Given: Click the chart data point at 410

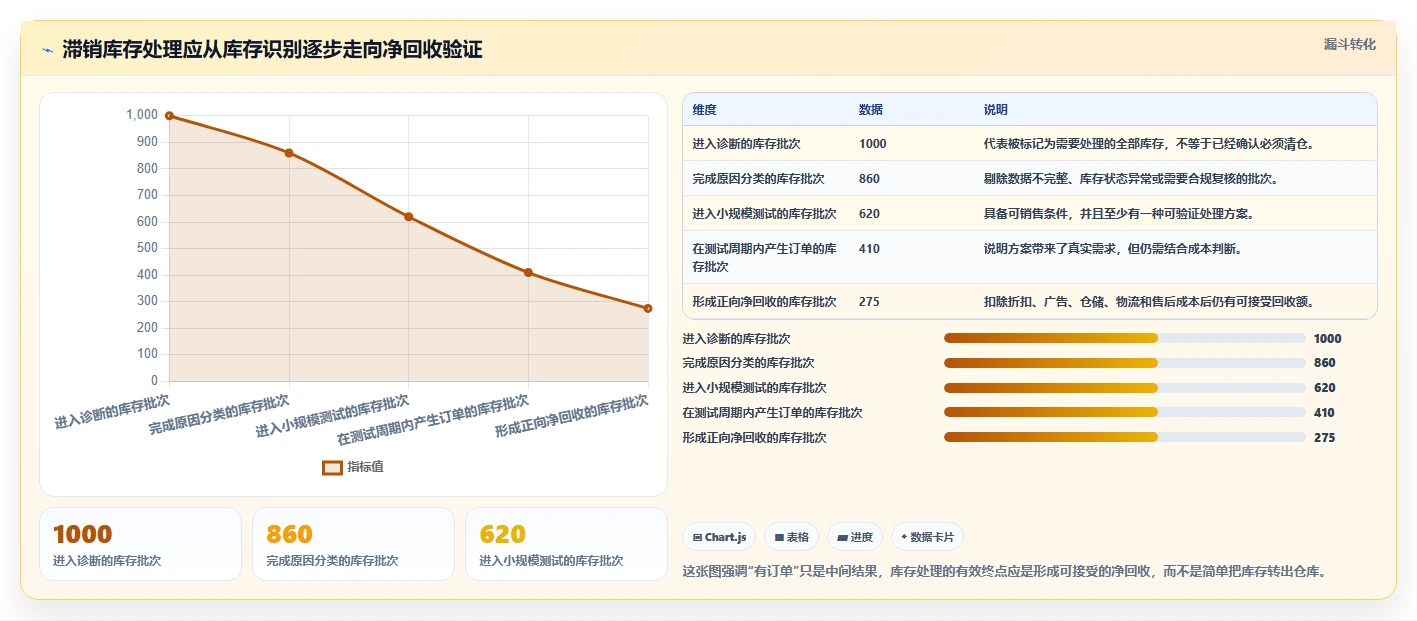Looking at the screenshot, I should [528, 272].
